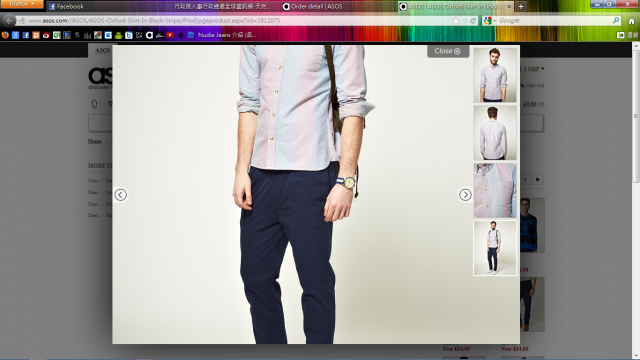
Task: Select the full-body outfit thumbnail
Action: point(495,248)
